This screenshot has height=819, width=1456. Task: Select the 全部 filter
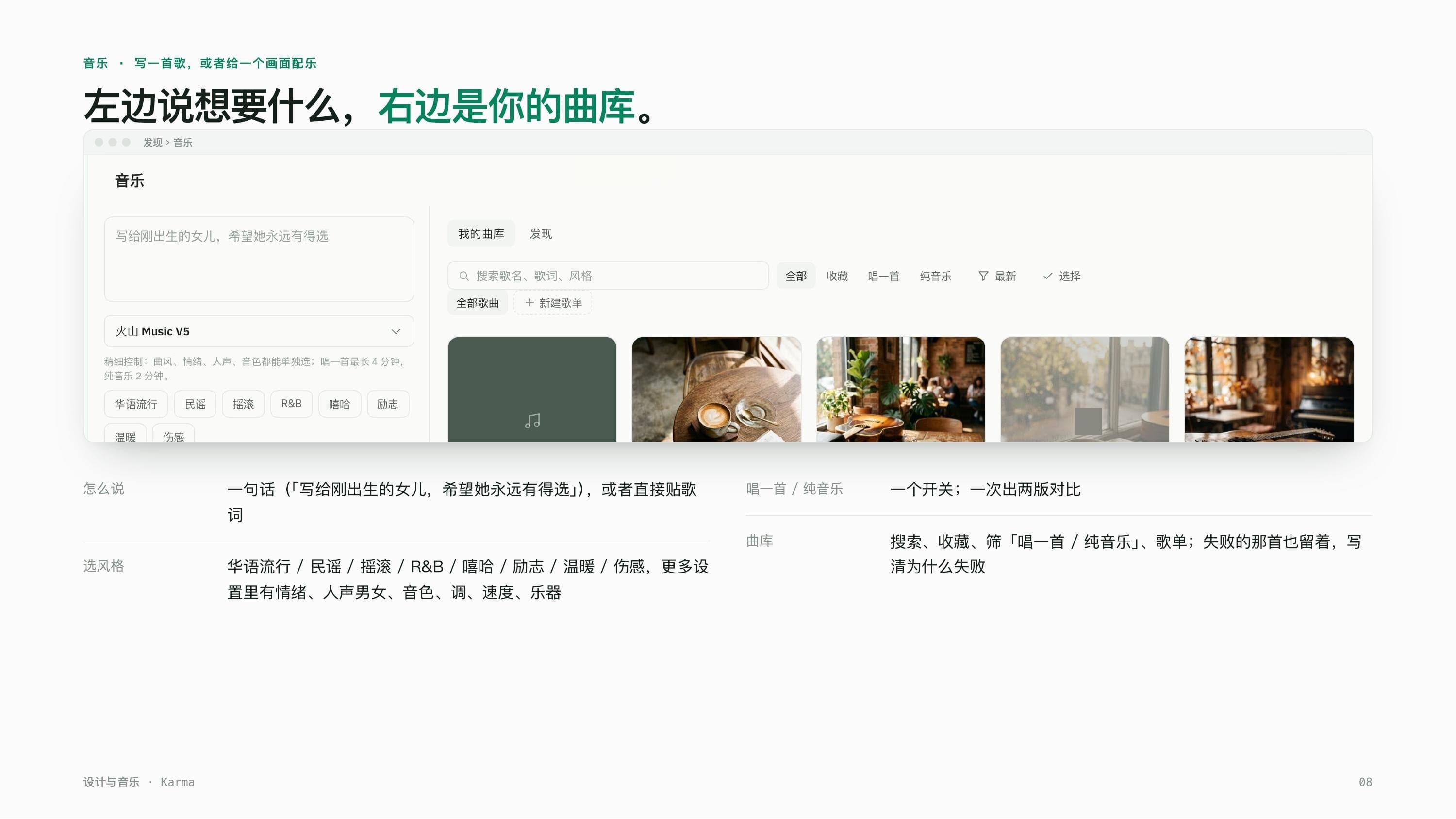pos(796,276)
